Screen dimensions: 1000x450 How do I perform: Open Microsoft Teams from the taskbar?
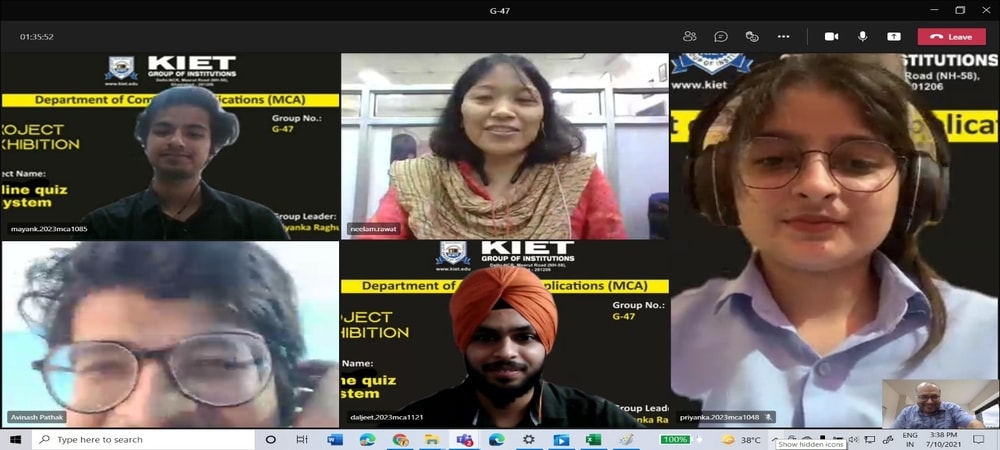(465, 440)
